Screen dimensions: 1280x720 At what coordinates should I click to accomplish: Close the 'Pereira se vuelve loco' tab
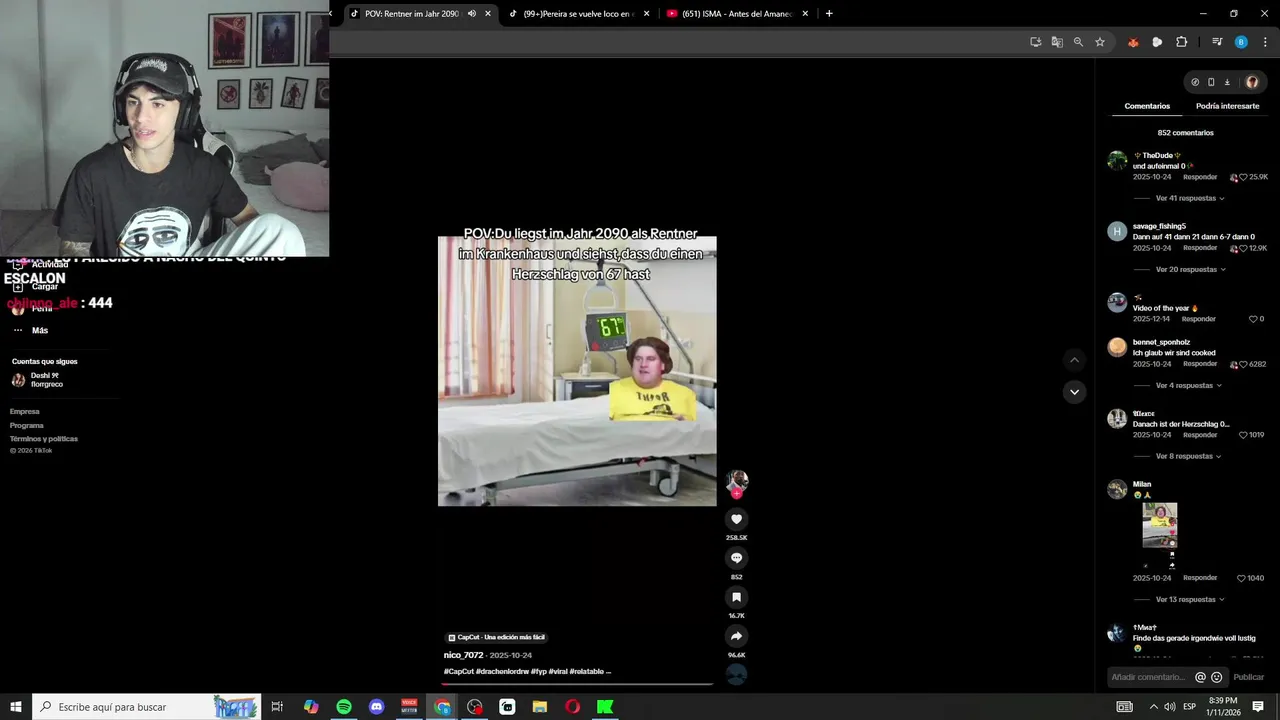tap(646, 14)
